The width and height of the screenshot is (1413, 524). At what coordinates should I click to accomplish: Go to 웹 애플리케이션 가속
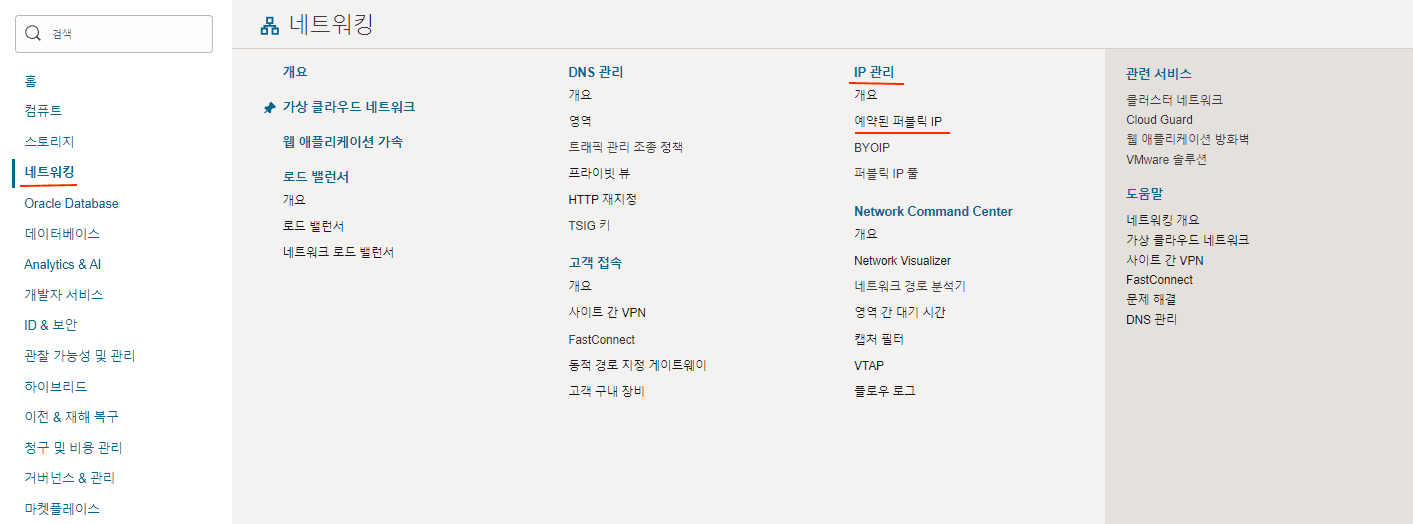pyautogui.click(x=342, y=142)
